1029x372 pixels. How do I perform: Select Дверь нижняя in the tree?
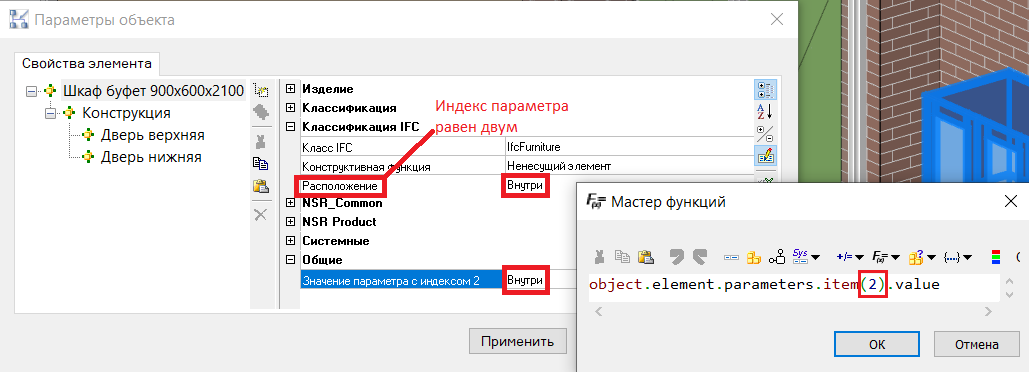[151, 157]
